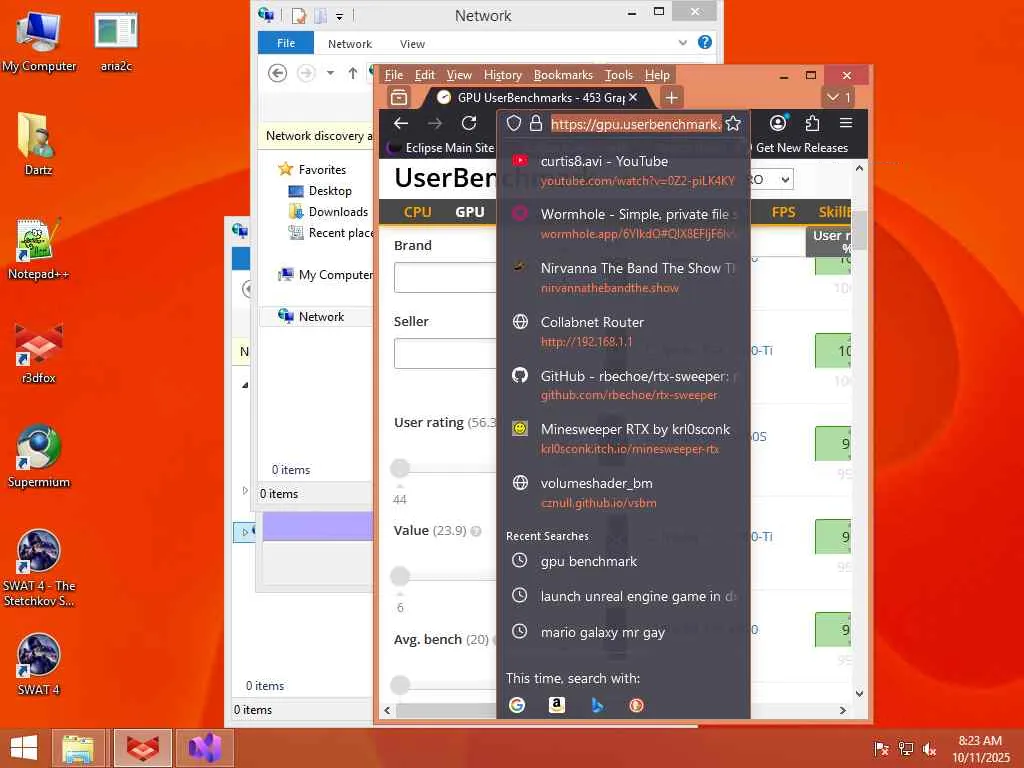This screenshot has width=1024, height=768.
Task: Open the browser hamburger menu
Action: [846, 123]
